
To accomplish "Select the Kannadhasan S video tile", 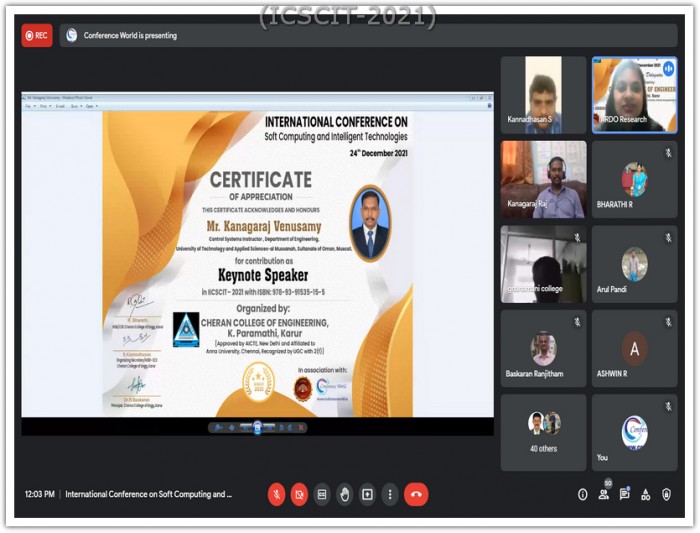I will 543,95.
